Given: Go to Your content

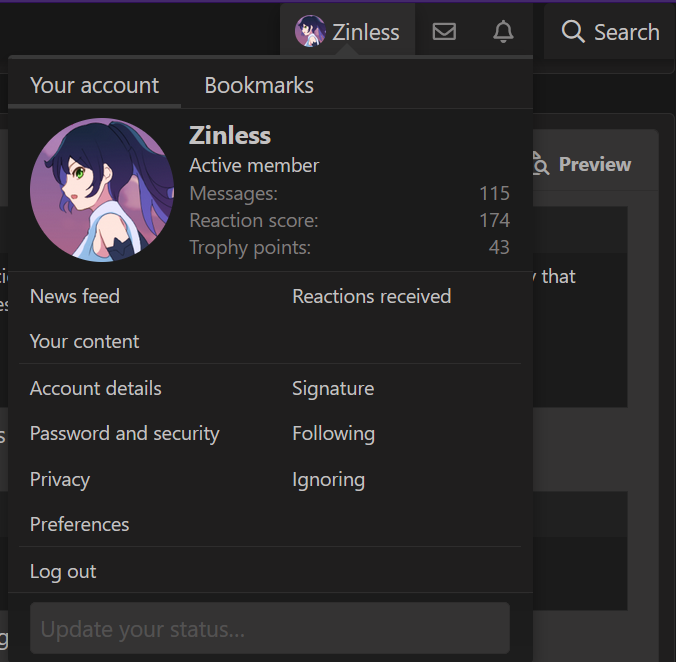Looking at the screenshot, I should coord(85,341).
